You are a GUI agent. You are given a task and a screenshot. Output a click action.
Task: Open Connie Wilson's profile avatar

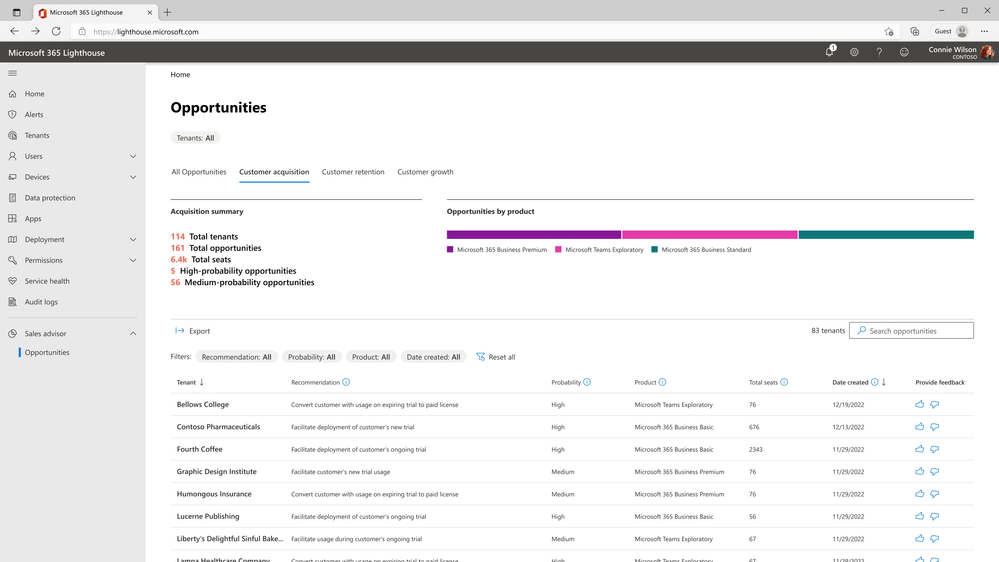pos(987,52)
